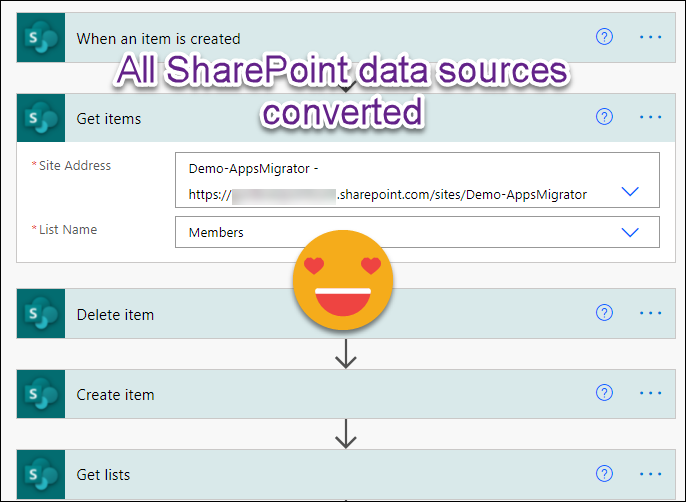The width and height of the screenshot is (686, 502).
Task: Expand the Site Address dropdown chevron
Action: tap(630, 191)
